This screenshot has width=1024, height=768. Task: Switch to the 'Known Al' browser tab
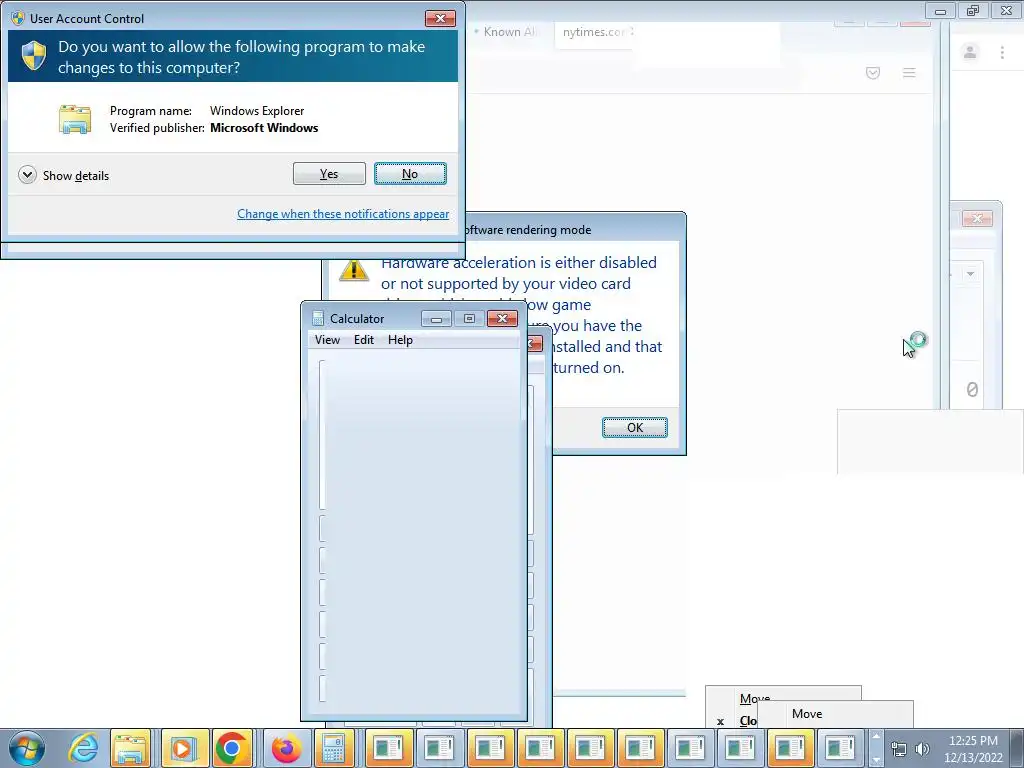[504, 32]
